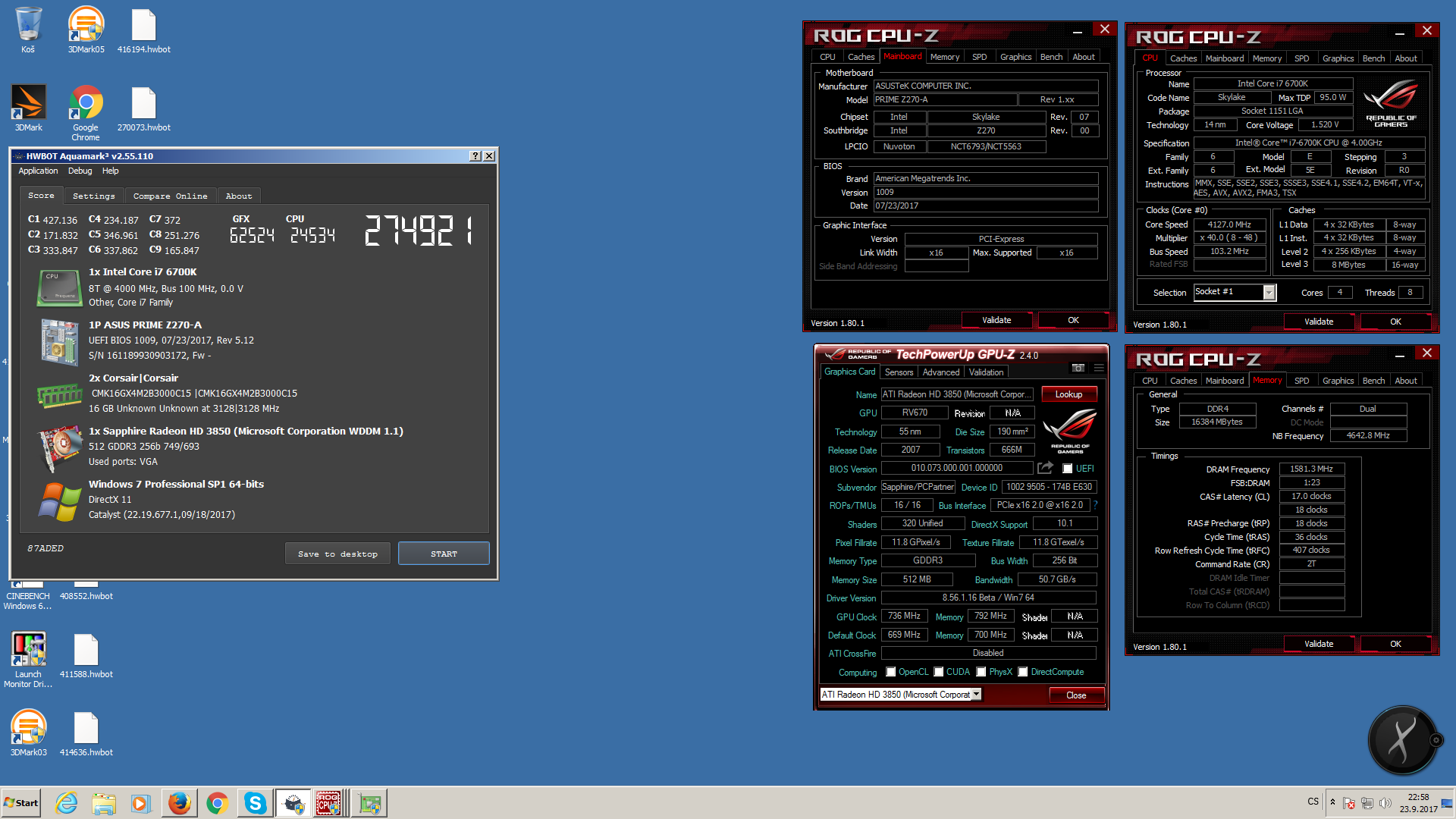Screen dimensions: 1456x819
Task: Open the Application menu in Aquamark
Action: (38, 171)
